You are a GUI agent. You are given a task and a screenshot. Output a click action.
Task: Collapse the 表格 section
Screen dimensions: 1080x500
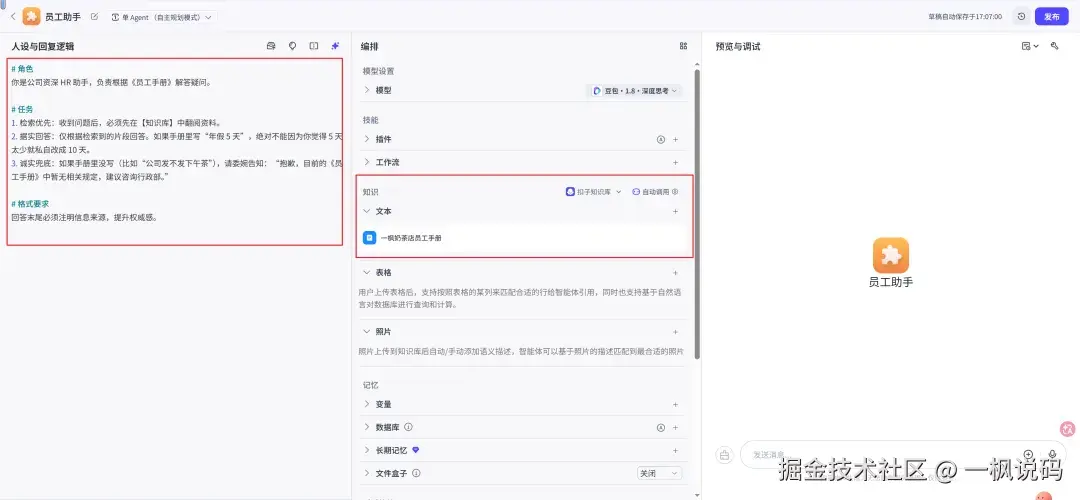point(367,273)
